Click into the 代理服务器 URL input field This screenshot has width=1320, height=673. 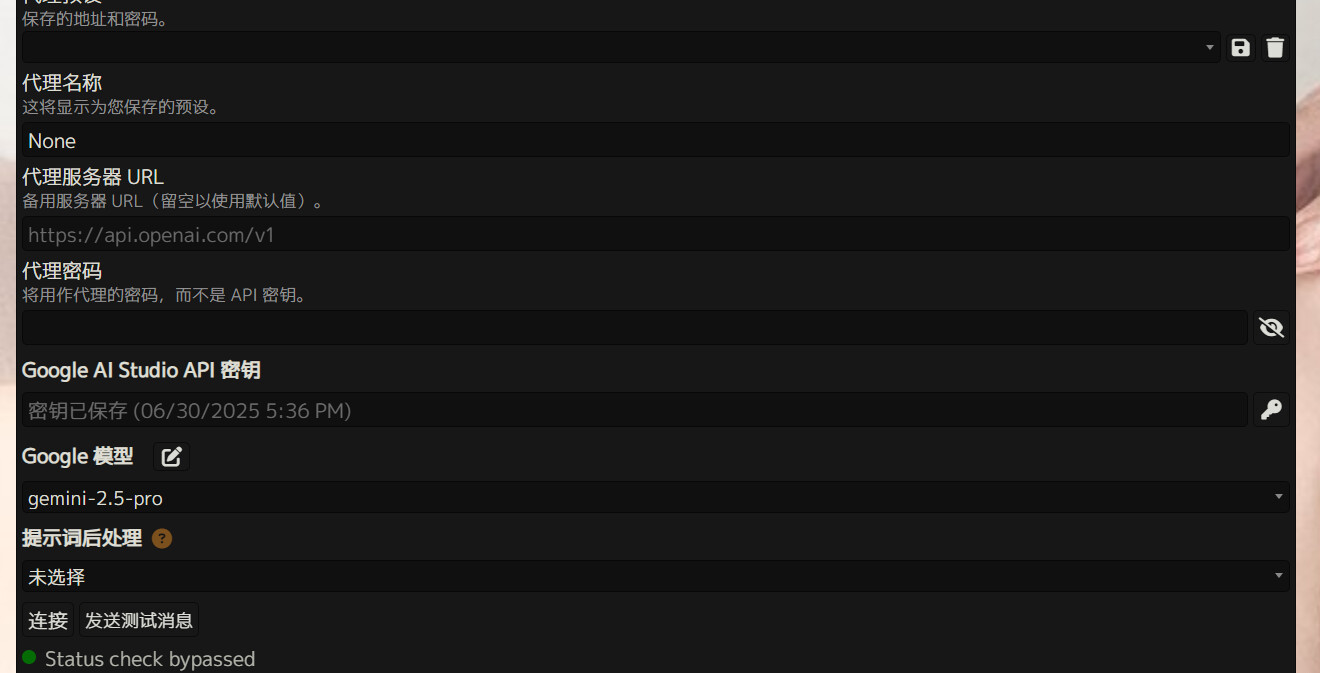[655, 235]
